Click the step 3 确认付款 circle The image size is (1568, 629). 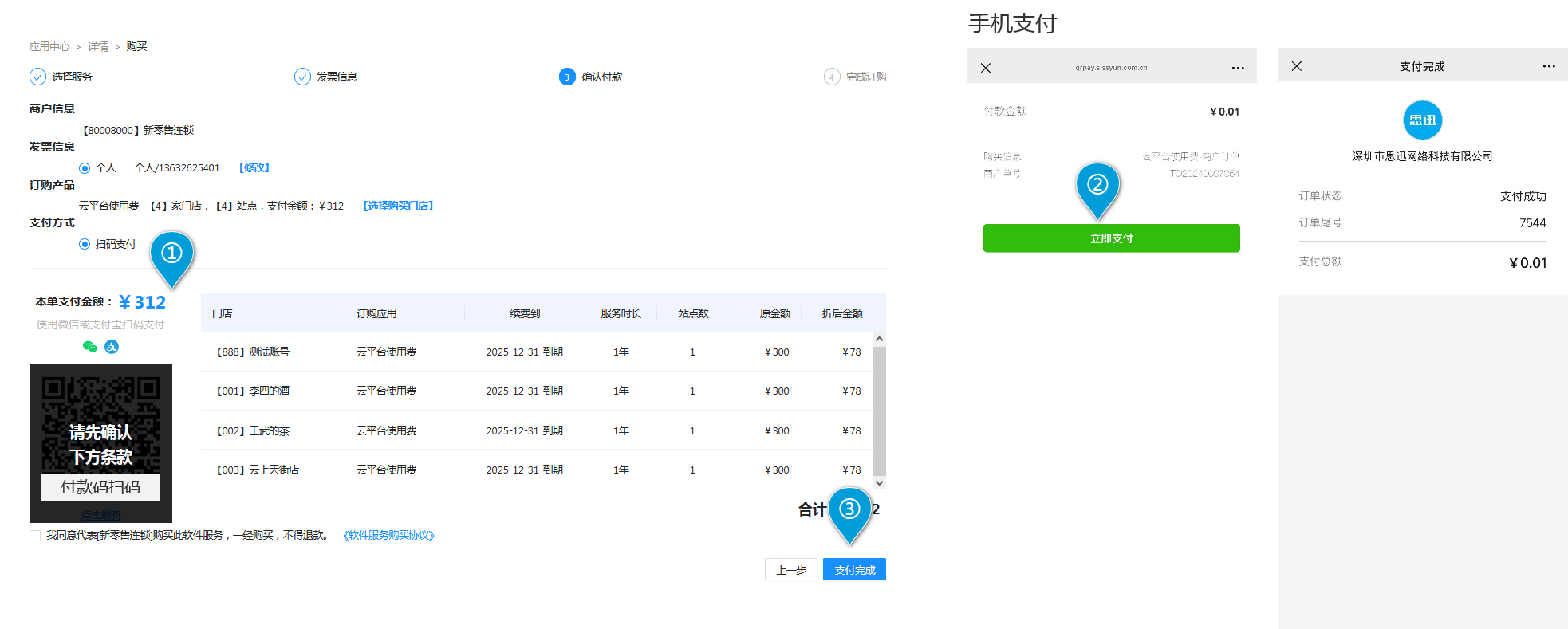pos(567,77)
